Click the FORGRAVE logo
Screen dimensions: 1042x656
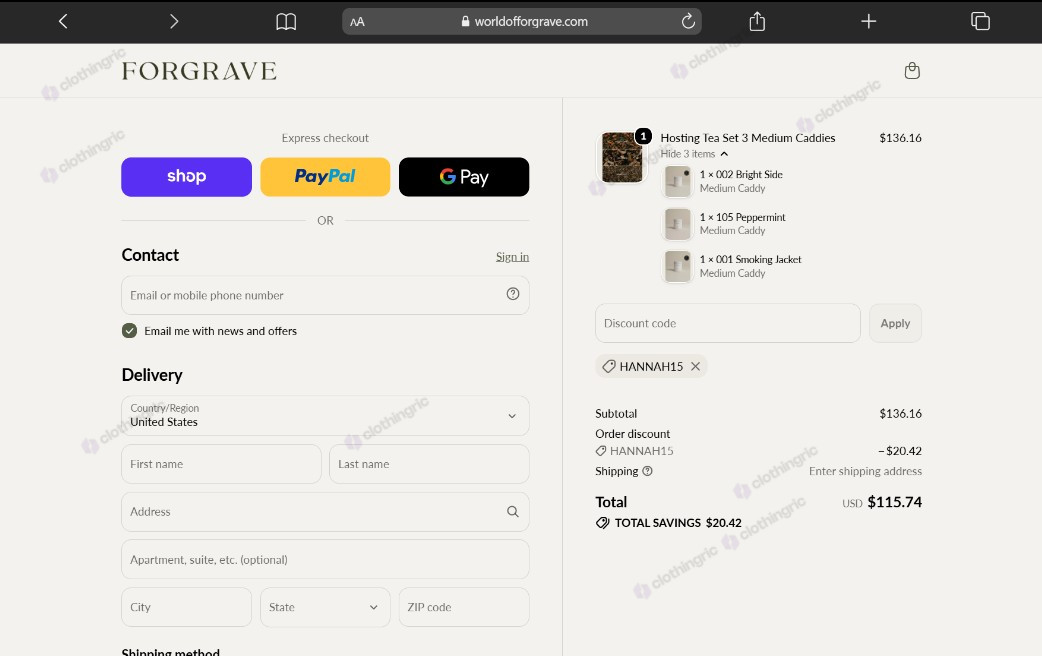[199, 71]
